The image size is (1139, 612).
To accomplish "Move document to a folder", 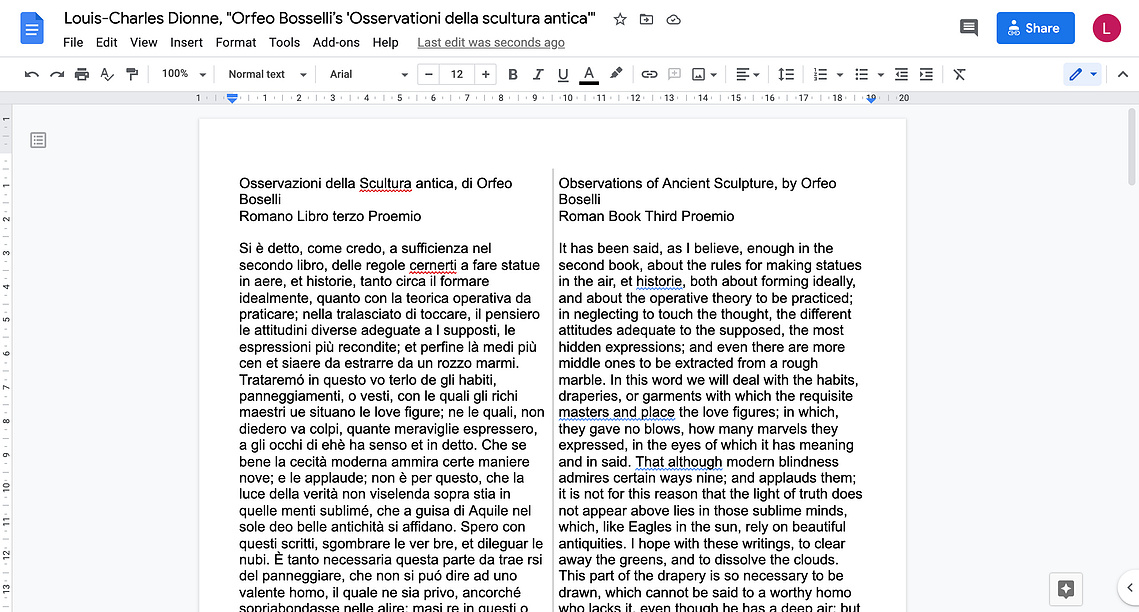I will click(x=646, y=20).
